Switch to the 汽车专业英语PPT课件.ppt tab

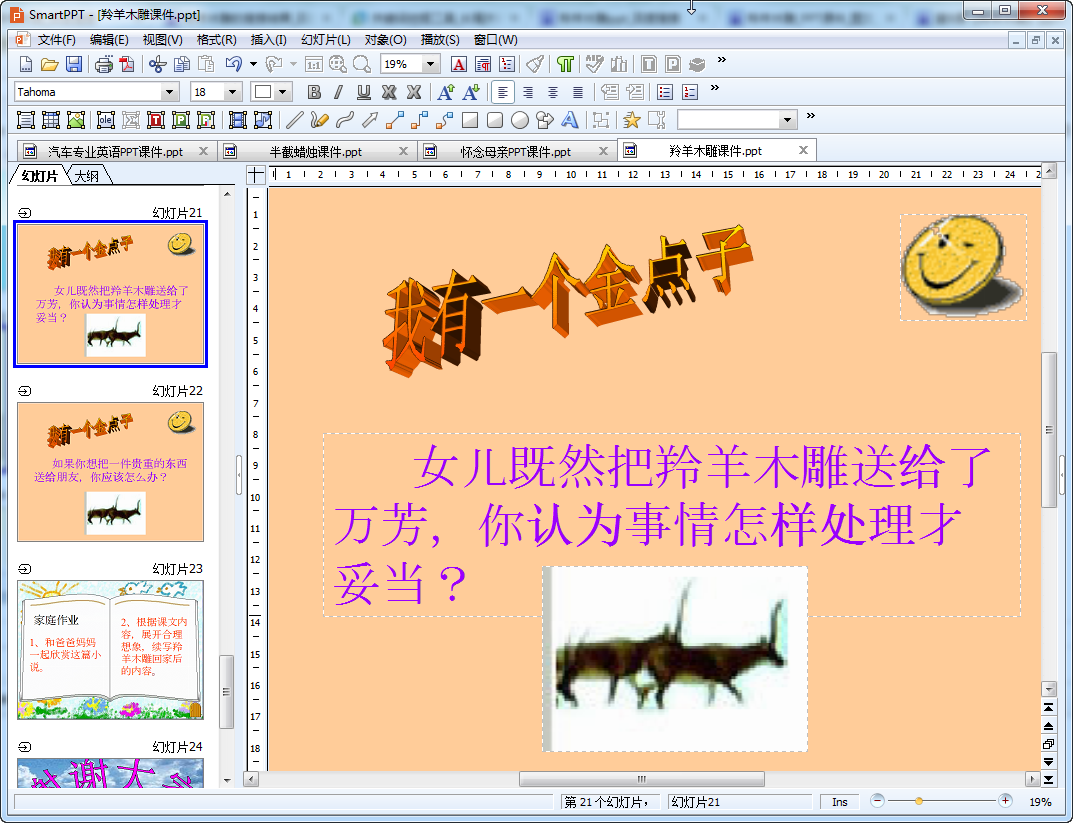click(x=115, y=152)
